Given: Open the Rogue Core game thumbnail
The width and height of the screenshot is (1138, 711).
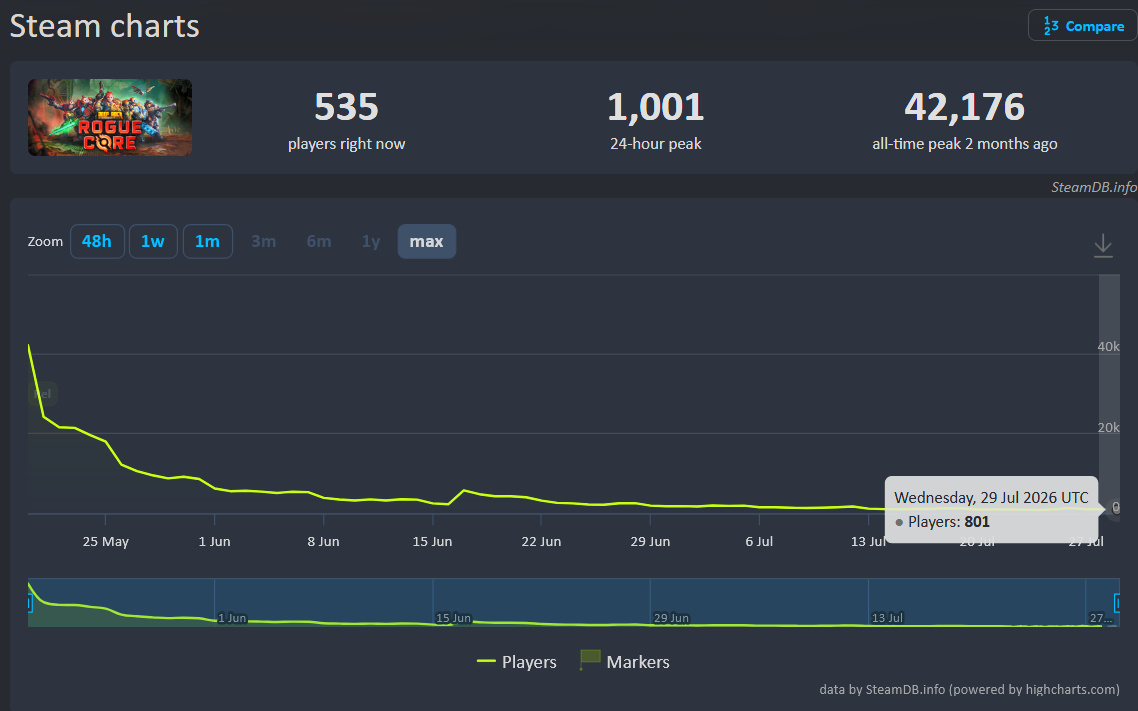Looking at the screenshot, I should (x=110, y=118).
